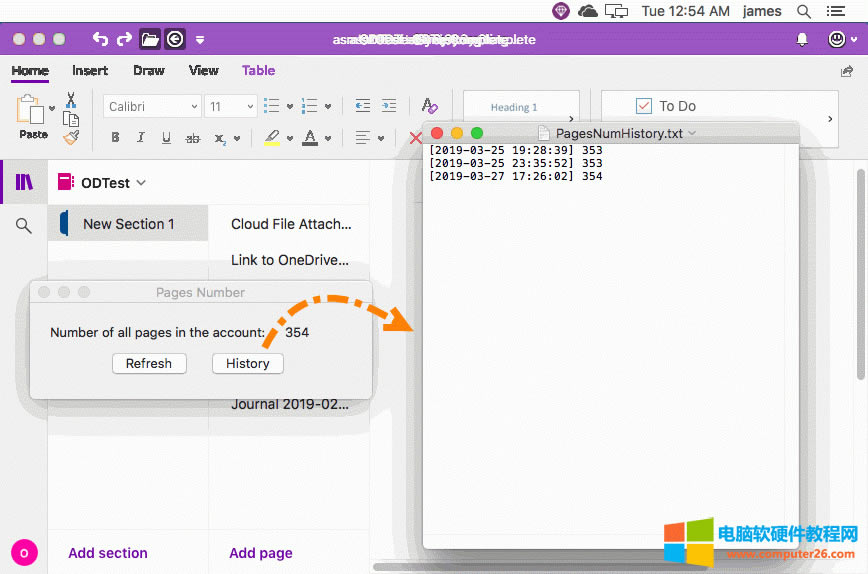Select the New Section 1 section
The image size is (868, 574).
128,224
